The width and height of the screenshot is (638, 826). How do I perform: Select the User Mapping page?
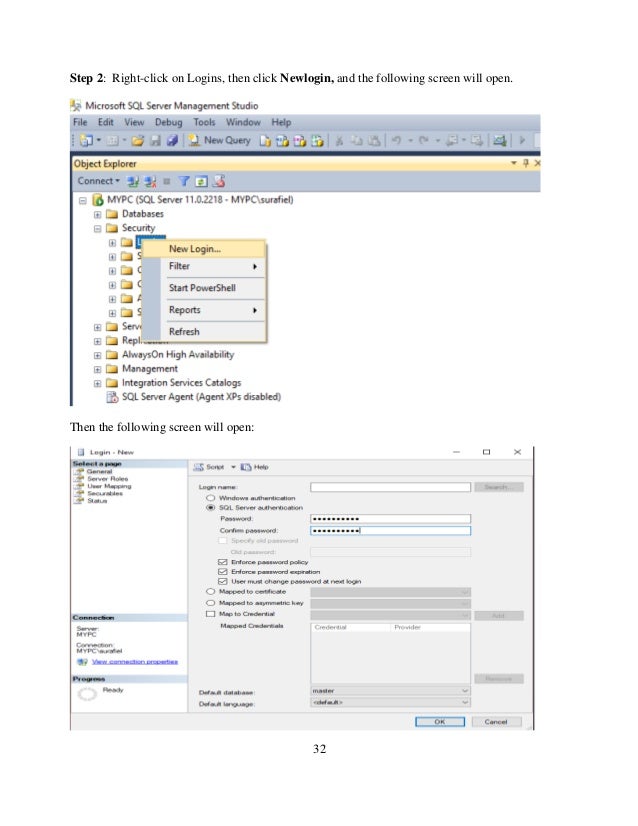pos(109,487)
